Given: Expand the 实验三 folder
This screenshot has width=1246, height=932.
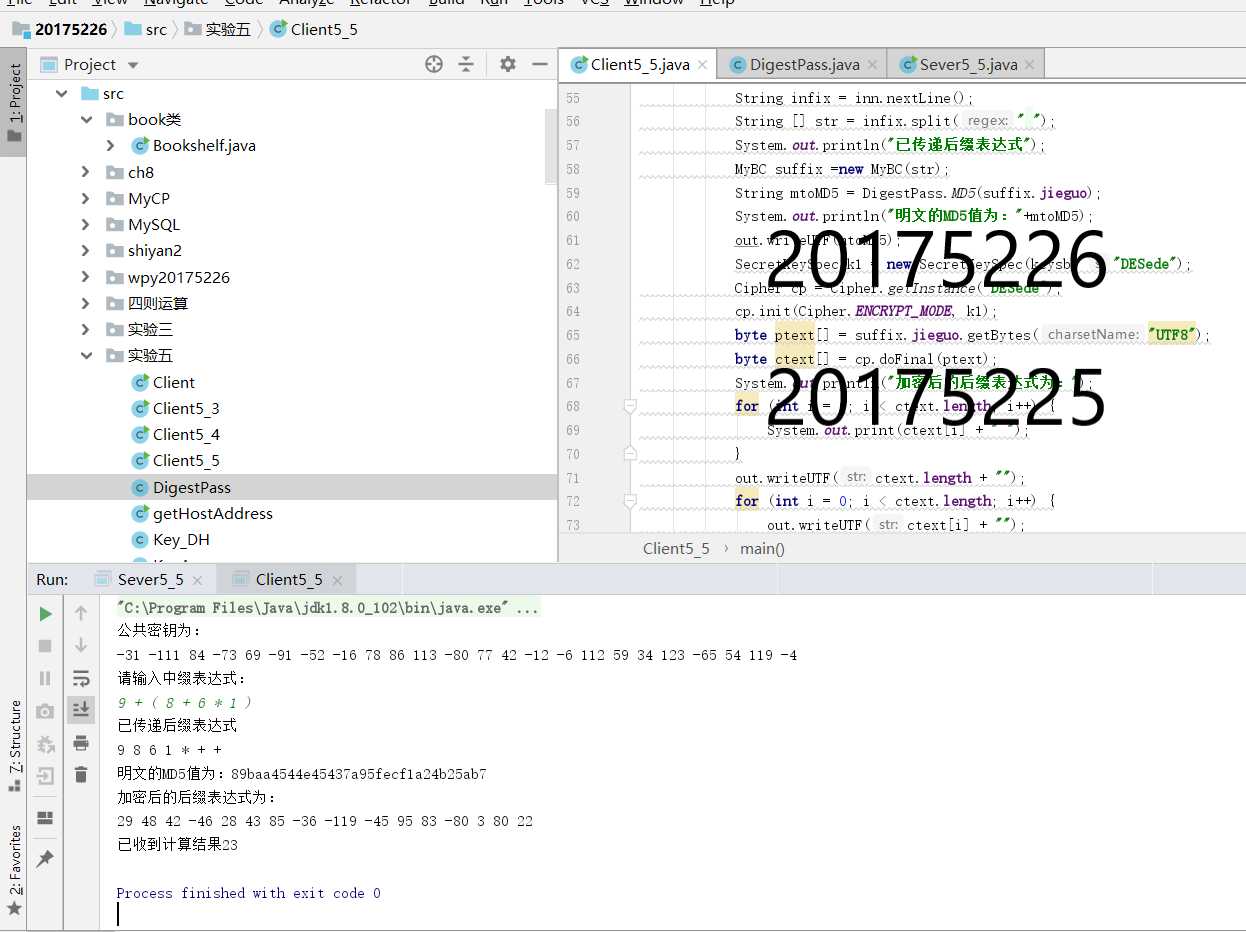Looking at the screenshot, I should point(86,329).
